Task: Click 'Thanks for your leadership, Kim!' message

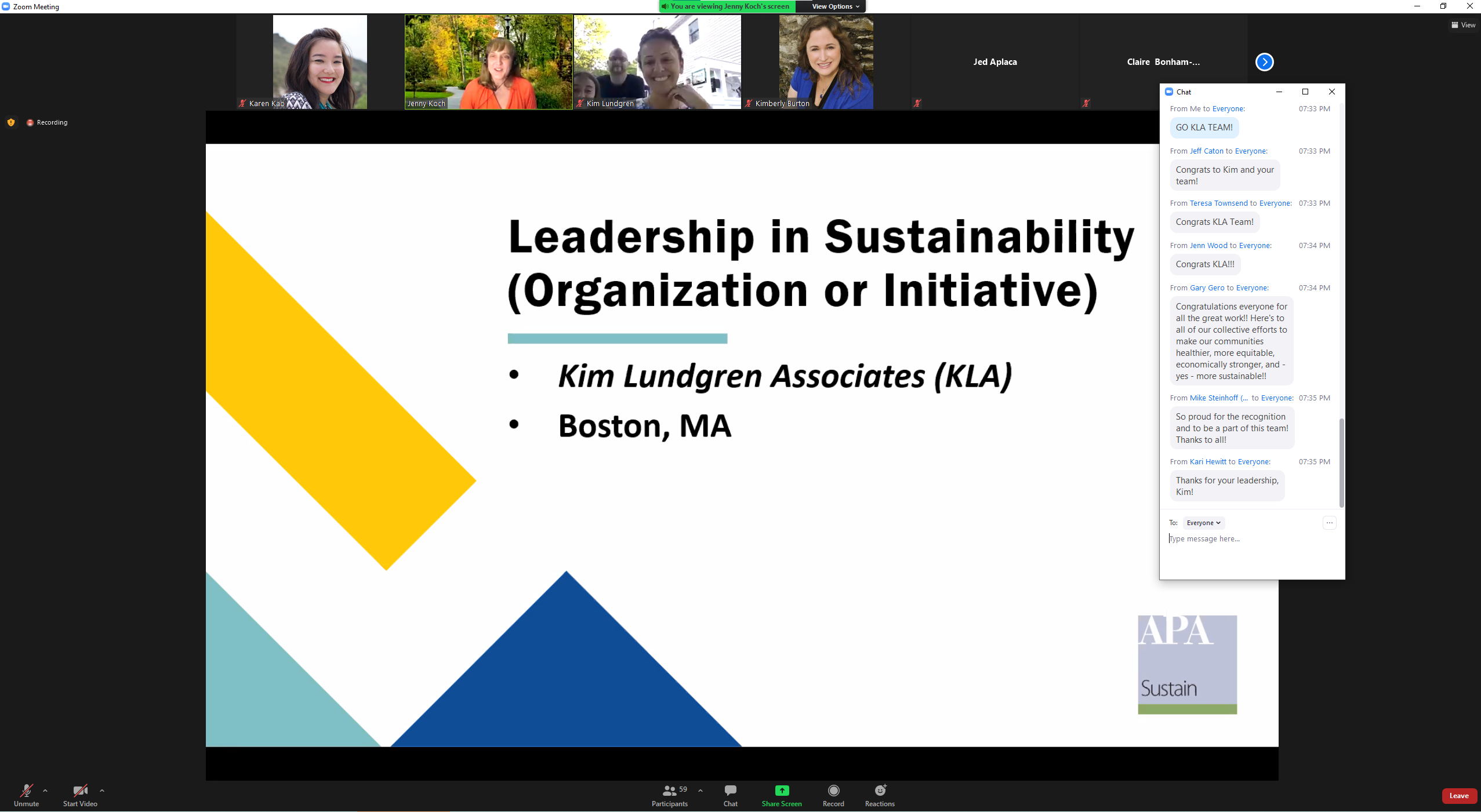Action: point(1227,486)
